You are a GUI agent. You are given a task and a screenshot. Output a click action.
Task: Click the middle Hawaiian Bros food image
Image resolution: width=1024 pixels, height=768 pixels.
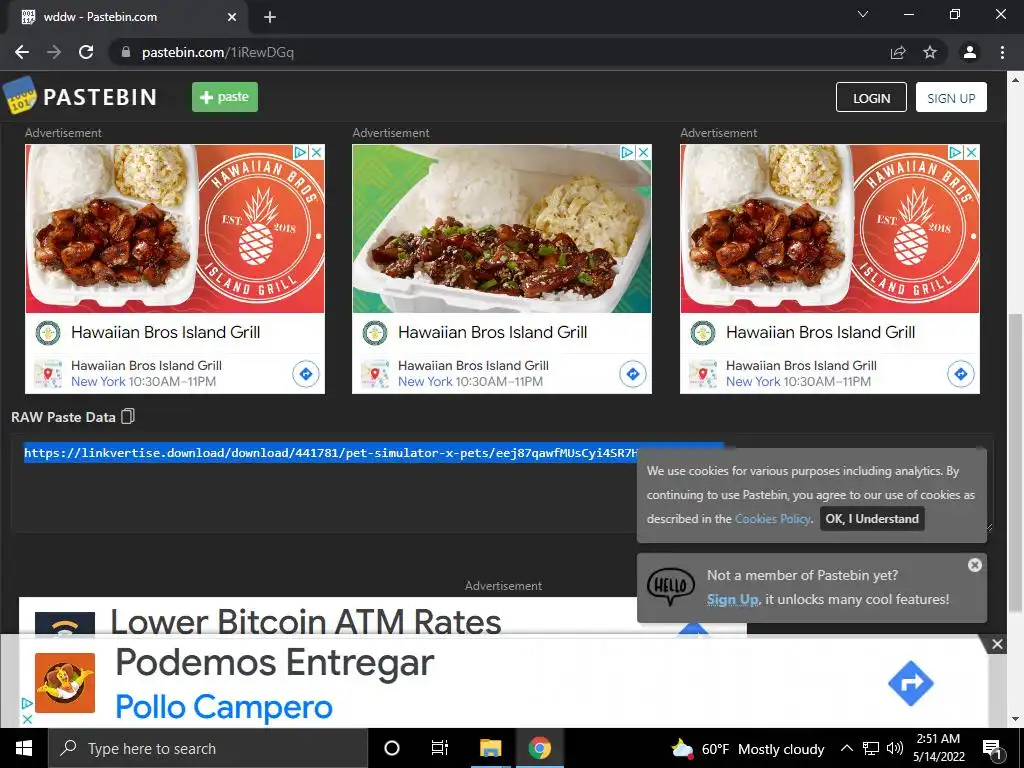coord(502,229)
